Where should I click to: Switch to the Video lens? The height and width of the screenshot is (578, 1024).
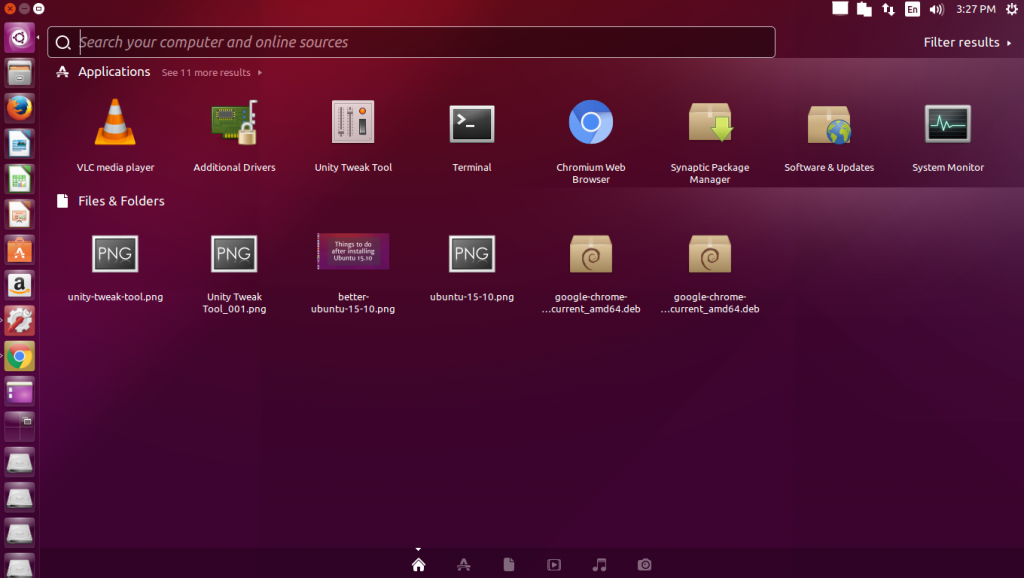[554, 564]
